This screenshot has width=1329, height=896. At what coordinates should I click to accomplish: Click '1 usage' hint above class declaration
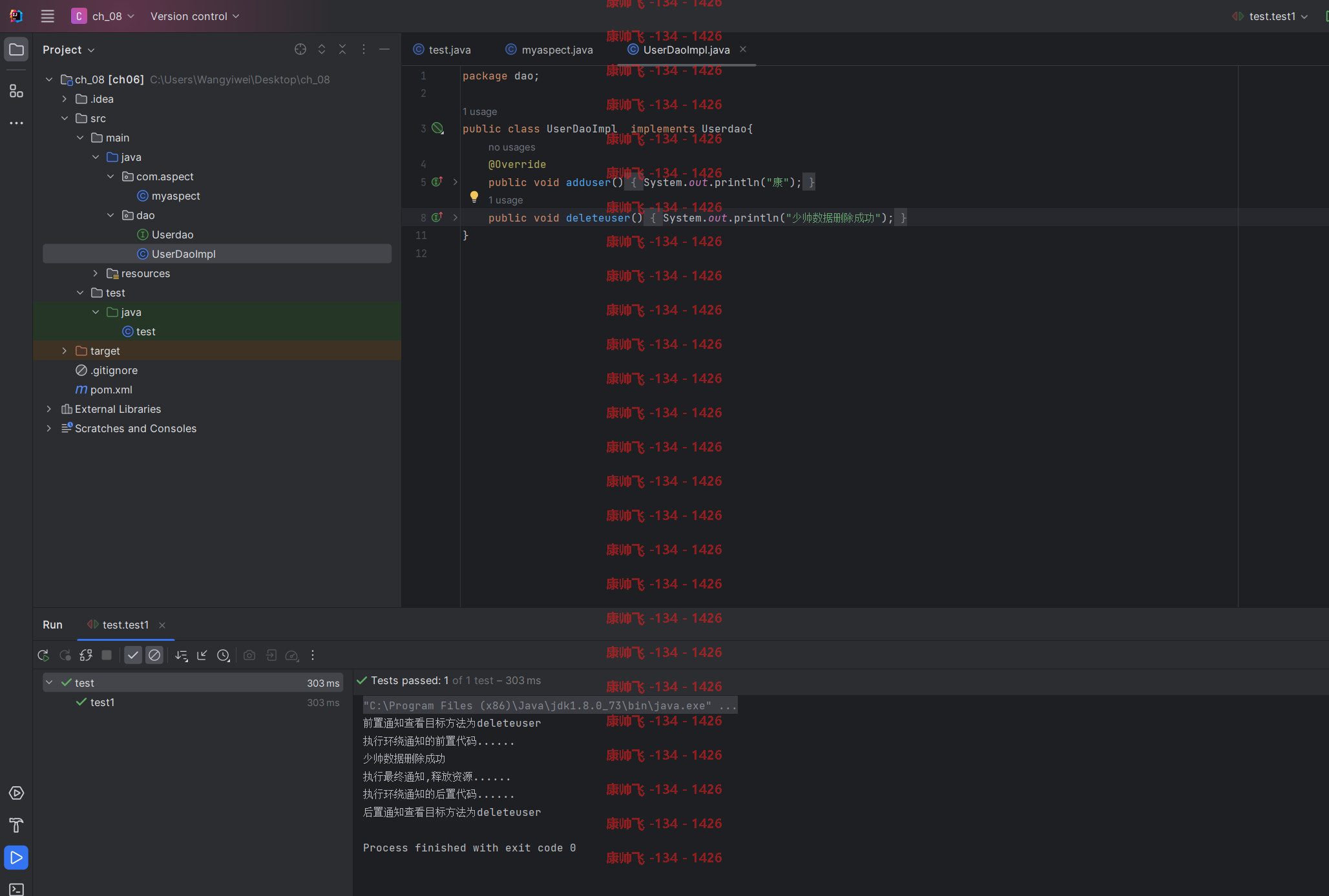coord(480,112)
